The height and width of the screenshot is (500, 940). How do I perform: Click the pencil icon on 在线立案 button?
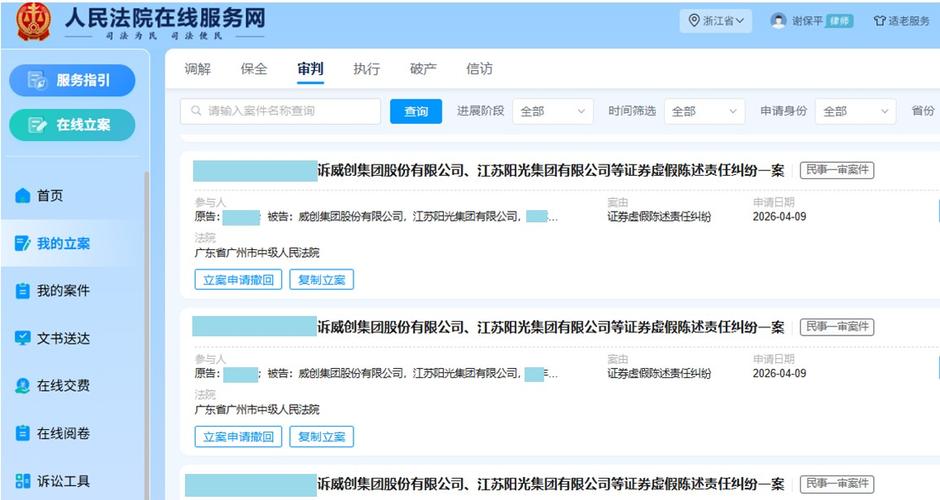click(38, 125)
